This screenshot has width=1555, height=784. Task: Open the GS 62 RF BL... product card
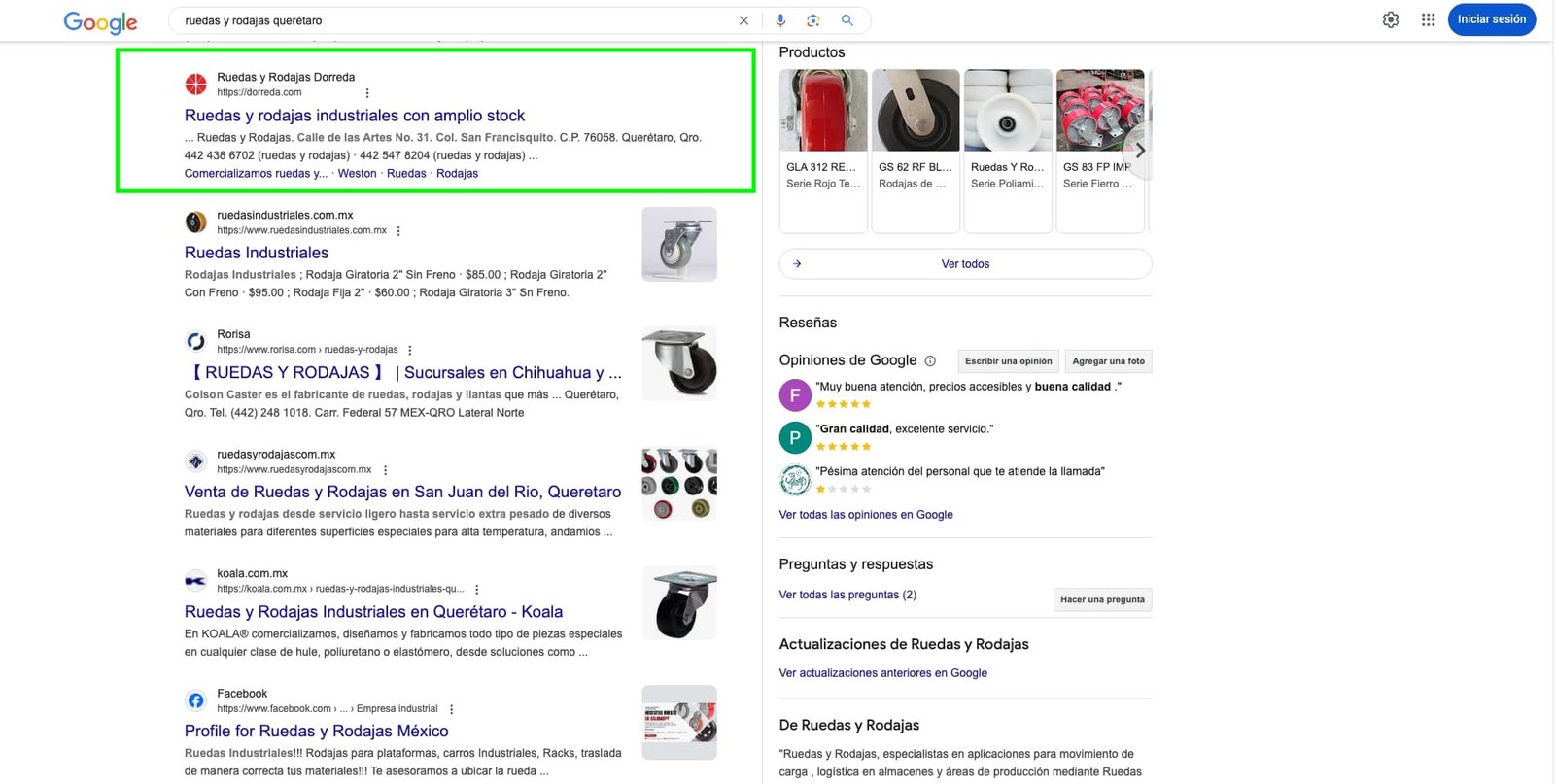pyautogui.click(x=916, y=151)
